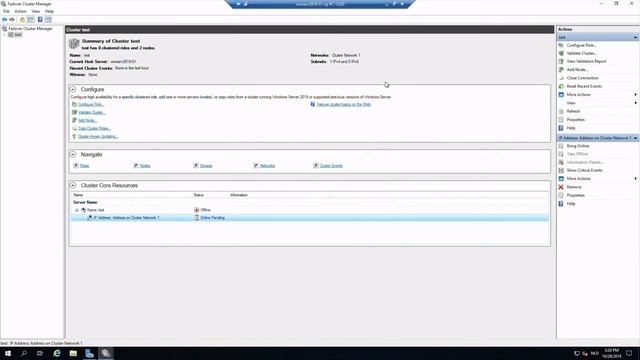Navigate to Roles via the Navigate link
Screen dimensions: 640x360
[x=84, y=166]
